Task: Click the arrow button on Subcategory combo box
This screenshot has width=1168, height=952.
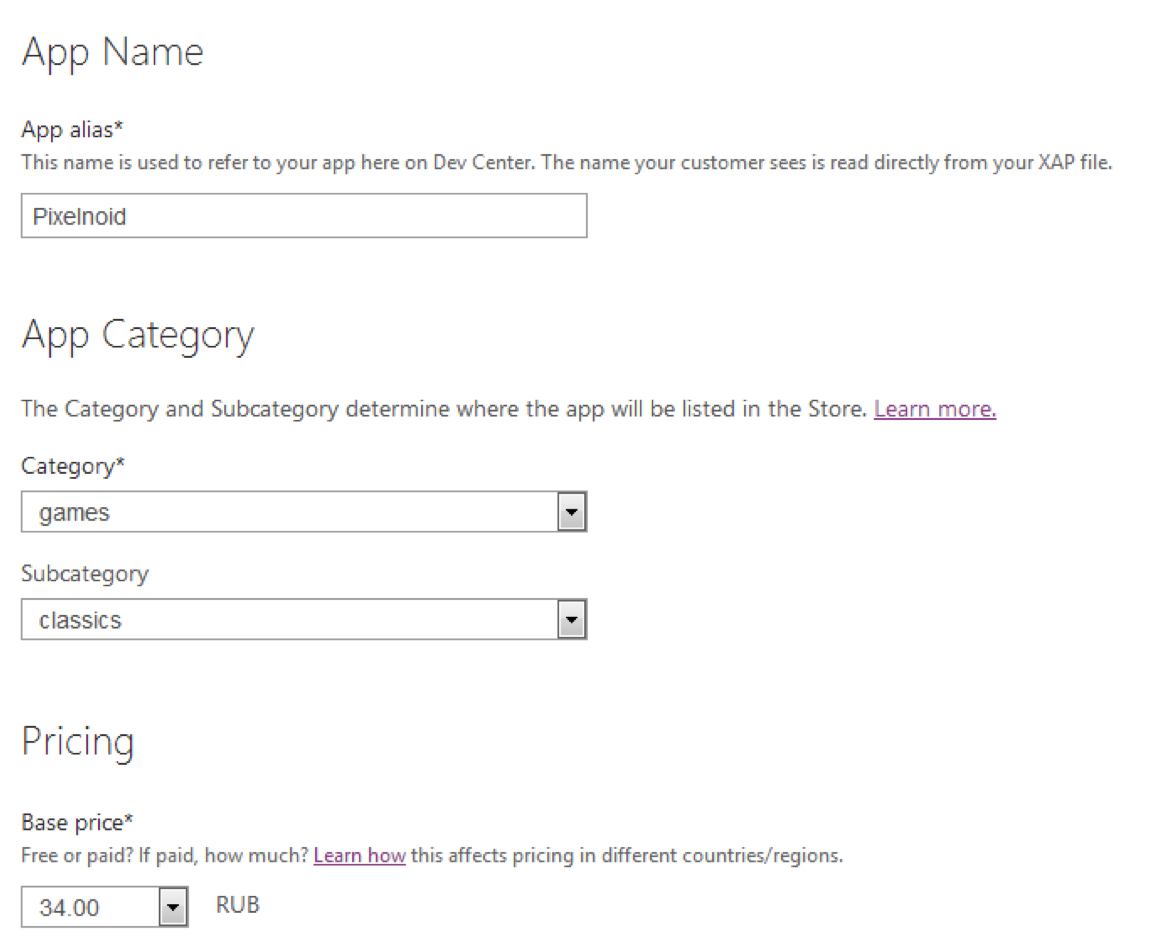Action: coord(571,620)
